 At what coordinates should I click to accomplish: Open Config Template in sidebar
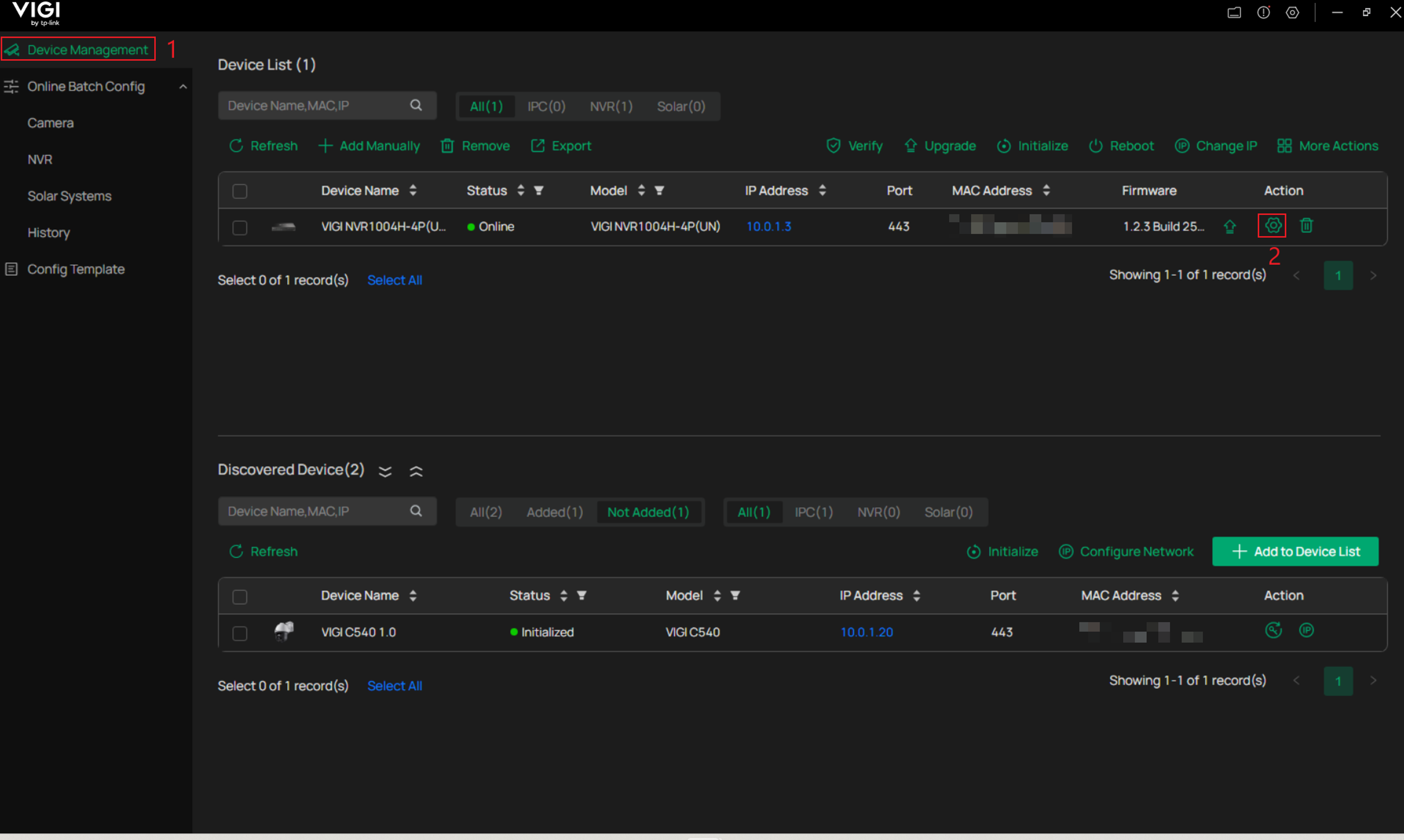coord(65,270)
